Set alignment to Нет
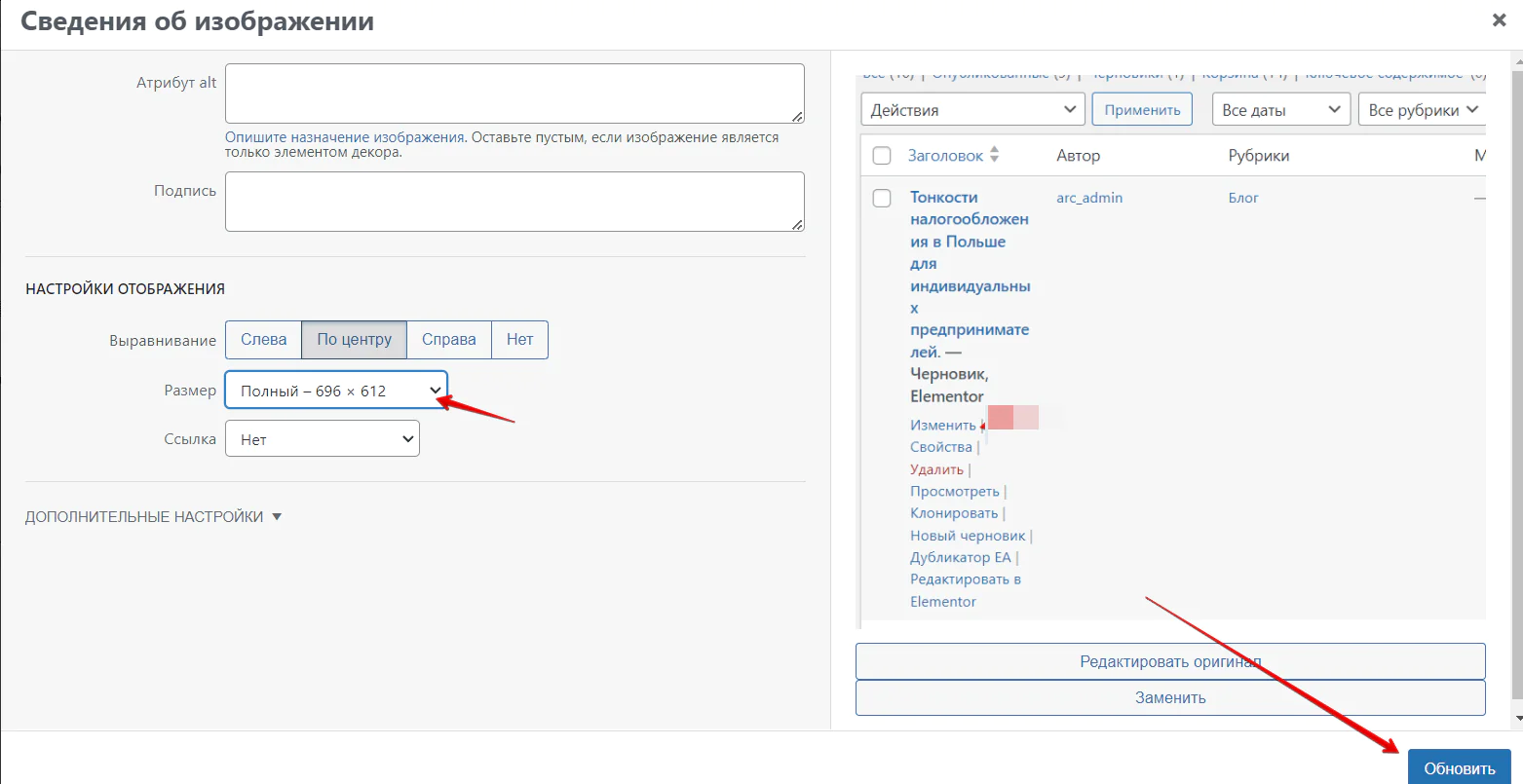 click(x=519, y=340)
